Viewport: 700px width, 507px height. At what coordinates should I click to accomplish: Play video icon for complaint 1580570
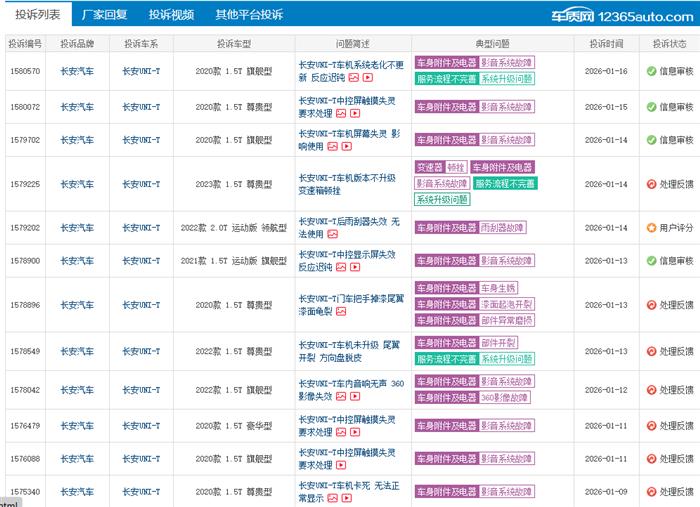click(x=367, y=77)
